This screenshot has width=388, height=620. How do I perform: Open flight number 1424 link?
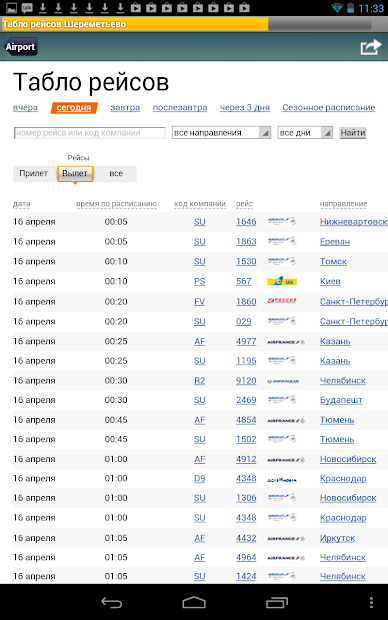point(246,576)
